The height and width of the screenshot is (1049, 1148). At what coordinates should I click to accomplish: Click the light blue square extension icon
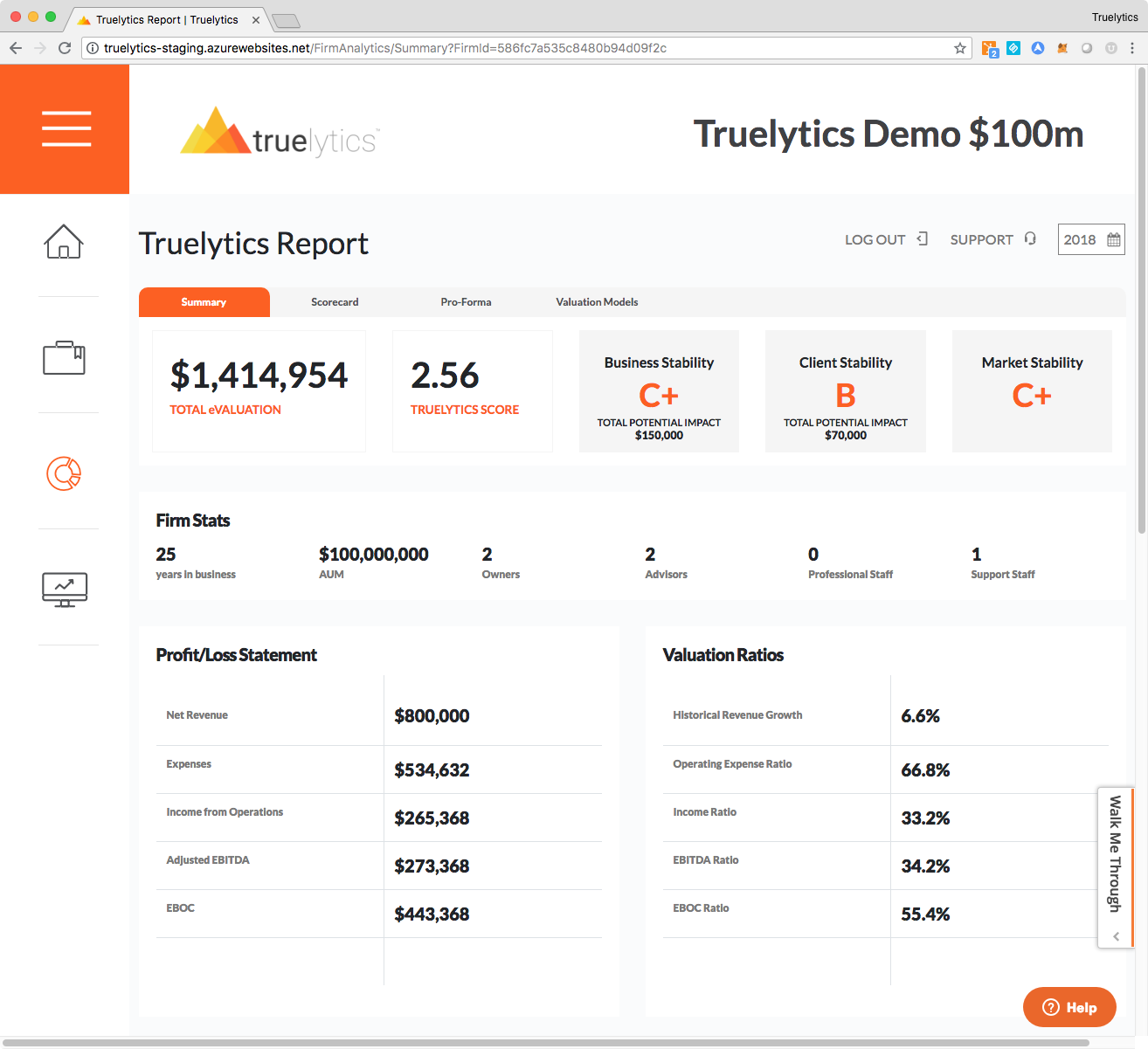point(1013,48)
